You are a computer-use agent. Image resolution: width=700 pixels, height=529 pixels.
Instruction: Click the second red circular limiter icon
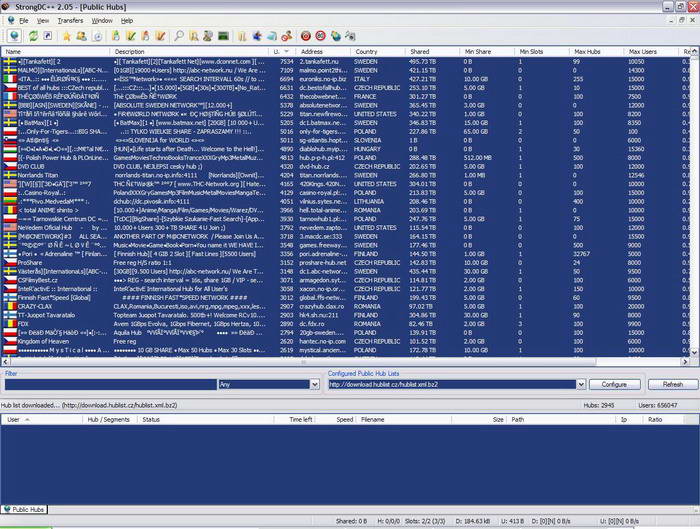[320, 36]
